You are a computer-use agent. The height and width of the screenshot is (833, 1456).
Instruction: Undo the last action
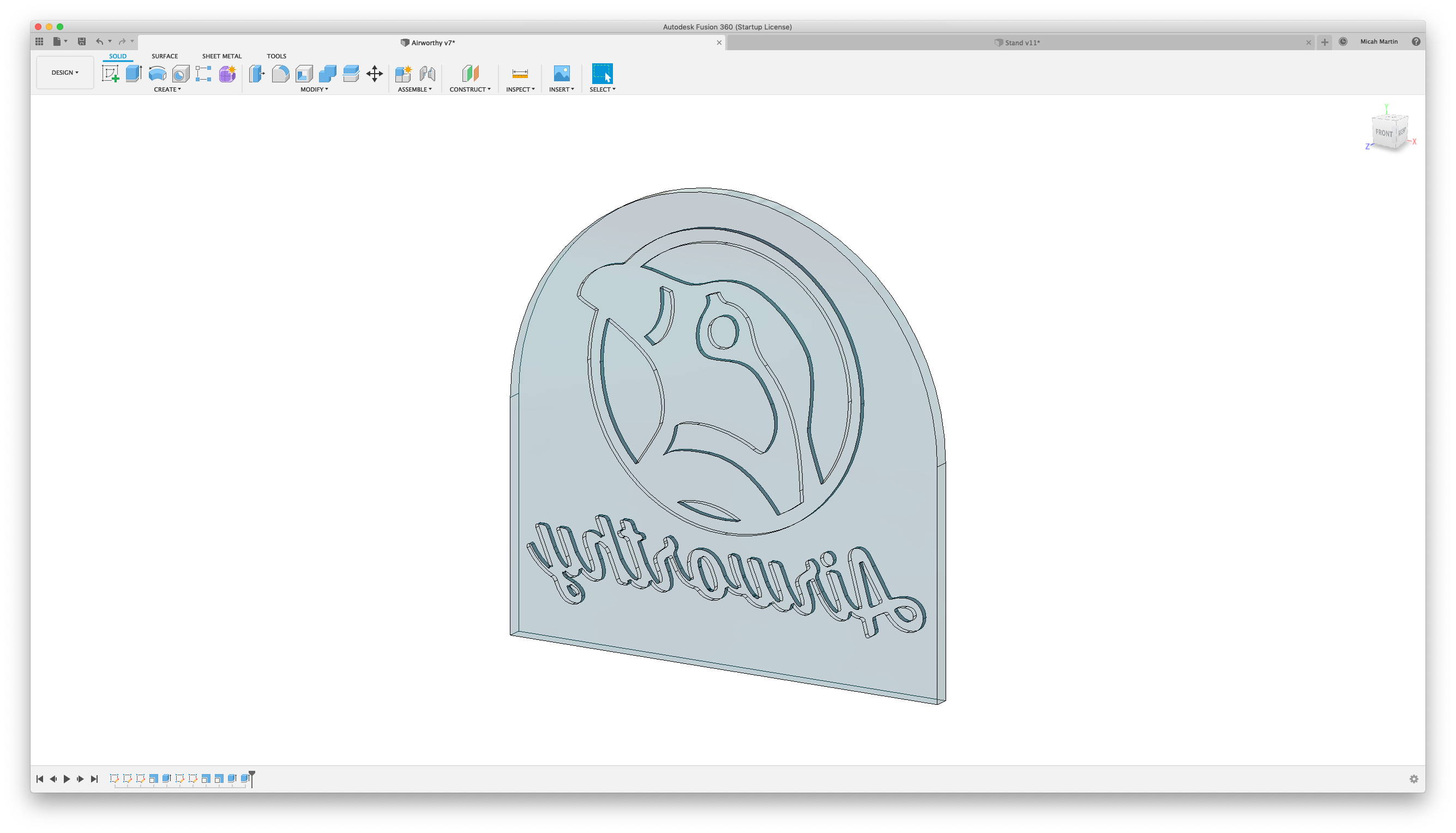point(99,41)
